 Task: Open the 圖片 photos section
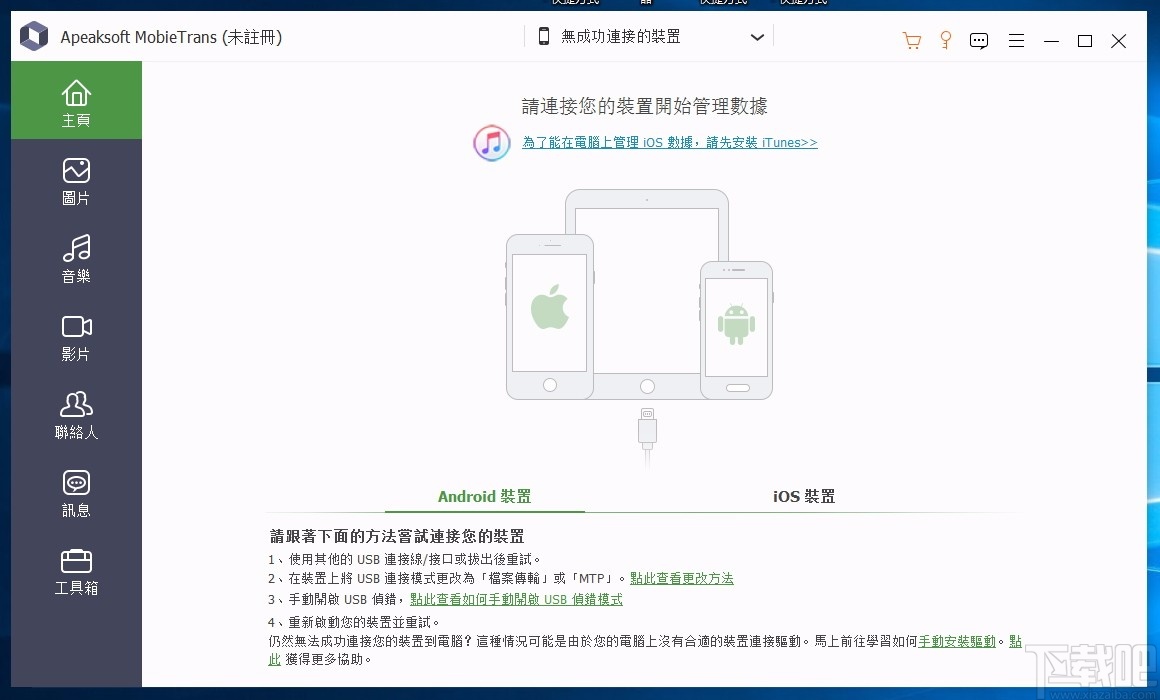[76, 181]
